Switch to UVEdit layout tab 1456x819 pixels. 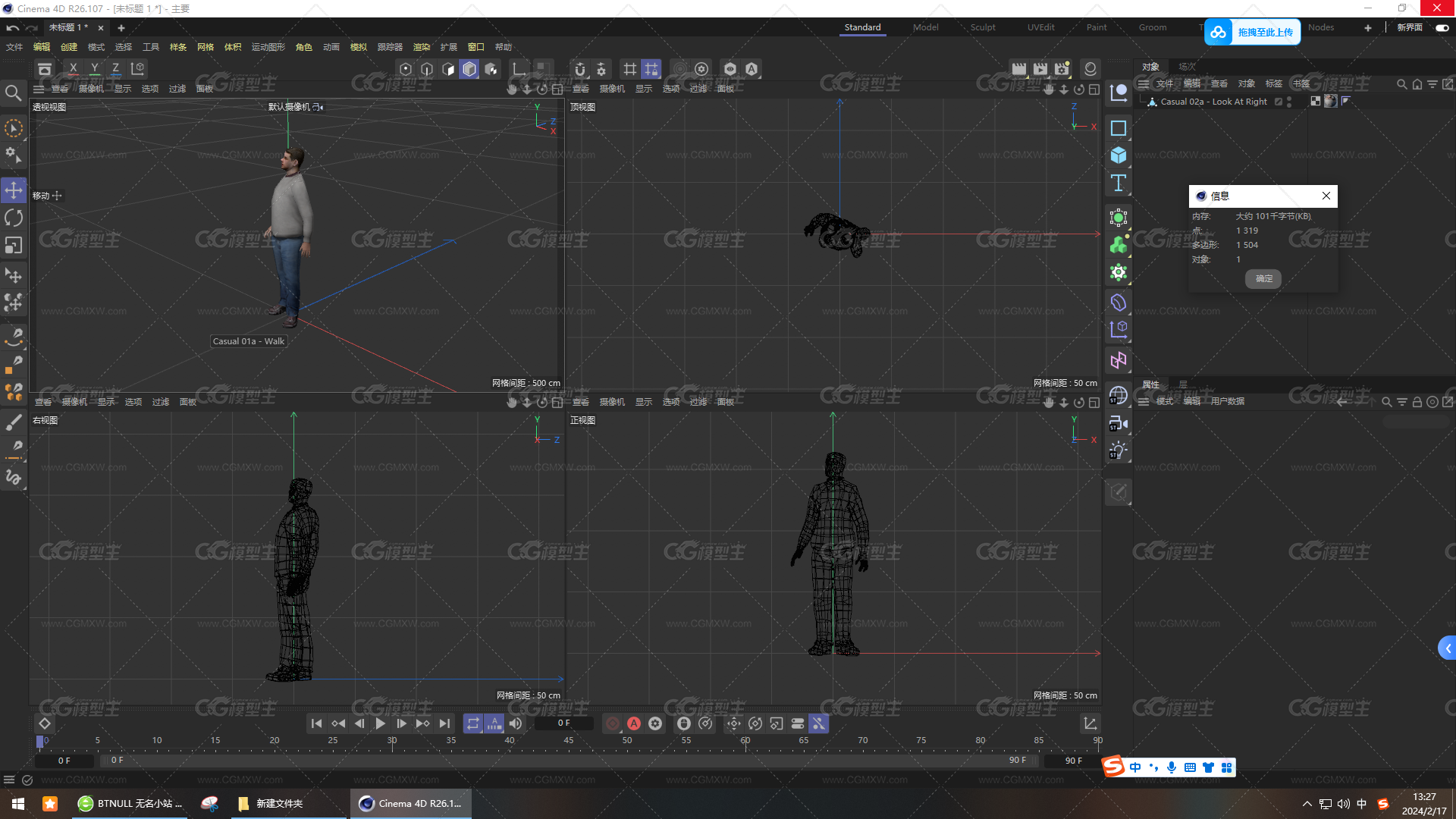click(1041, 27)
